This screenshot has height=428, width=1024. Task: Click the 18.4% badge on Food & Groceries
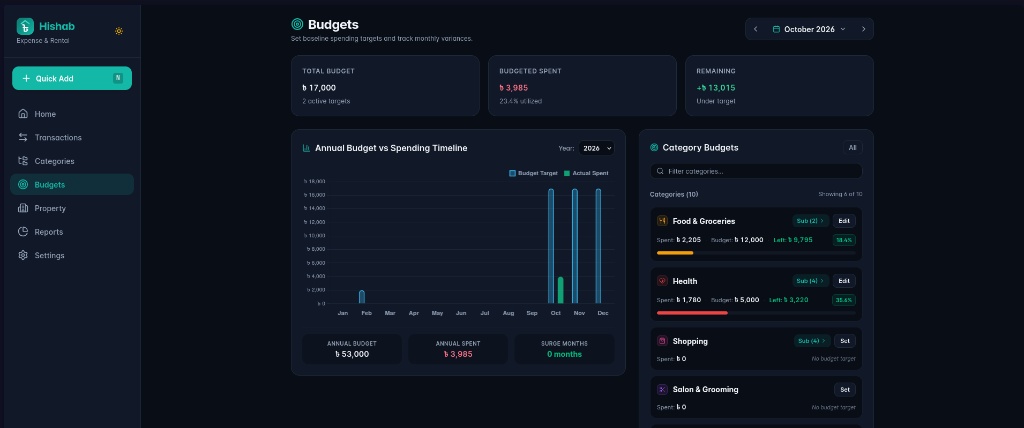click(x=844, y=240)
